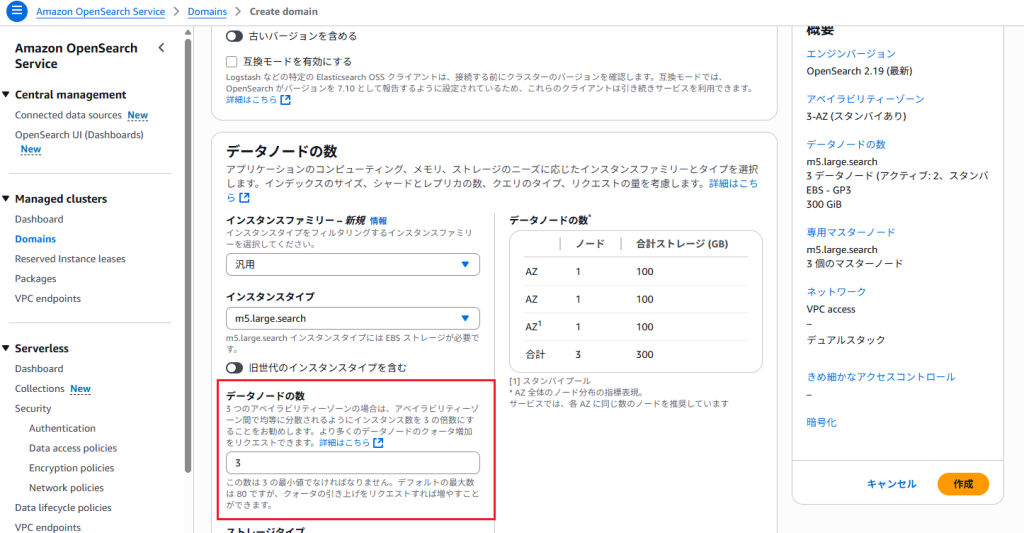Click the キャンセル cancel button
This screenshot has width=1024, height=533.
coord(891,484)
